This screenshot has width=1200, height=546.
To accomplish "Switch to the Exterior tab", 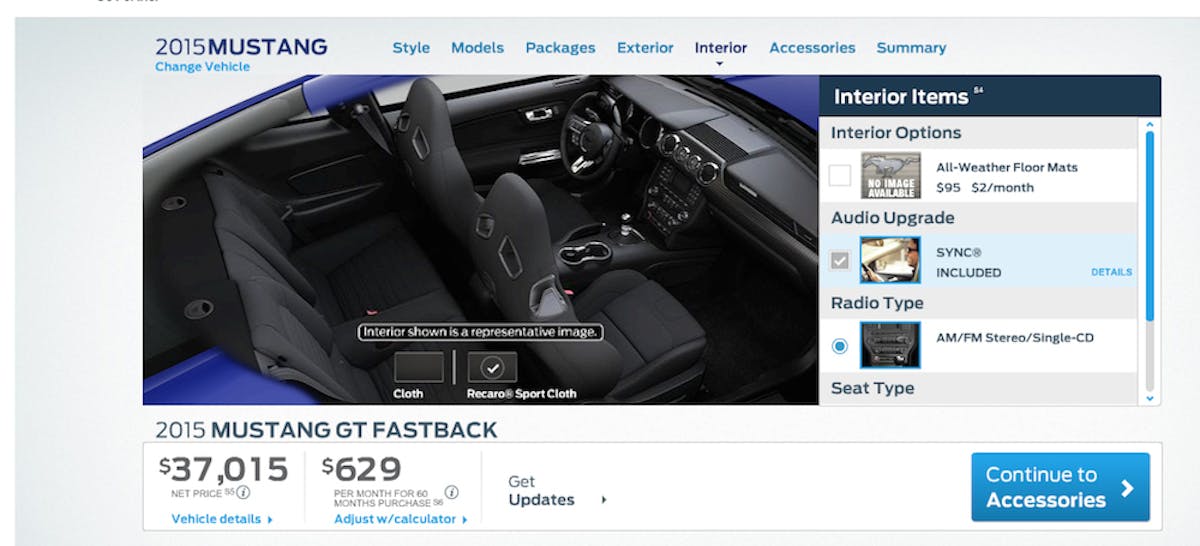I will point(645,48).
